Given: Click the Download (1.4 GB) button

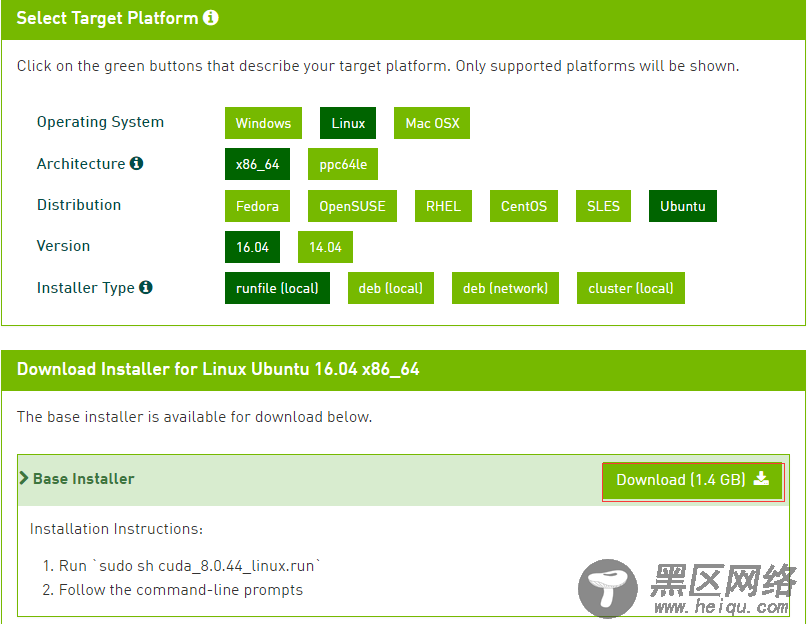Looking at the screenshot, I should click(693, 481).
